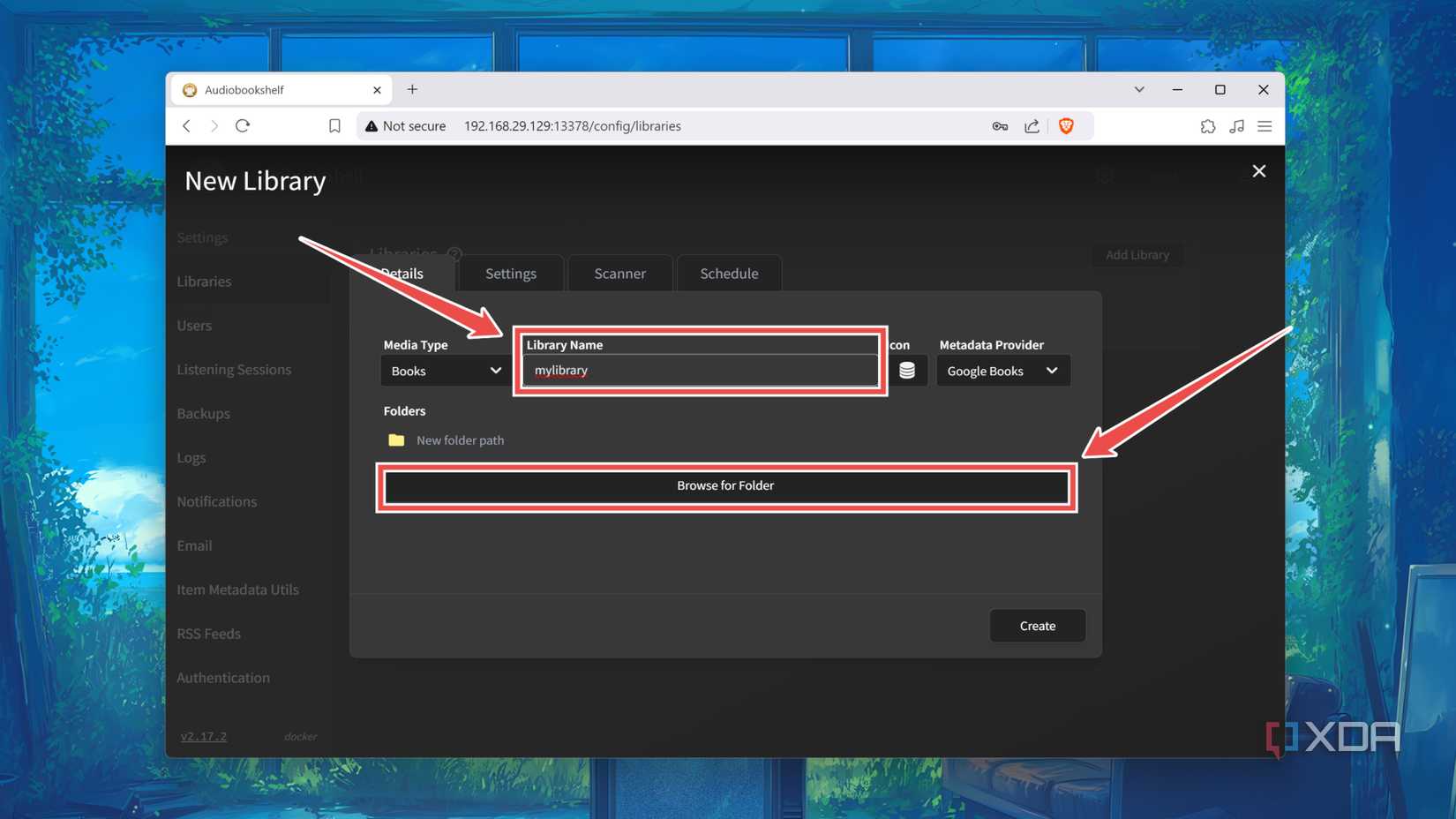Choose the library database icon

[907, 371]
